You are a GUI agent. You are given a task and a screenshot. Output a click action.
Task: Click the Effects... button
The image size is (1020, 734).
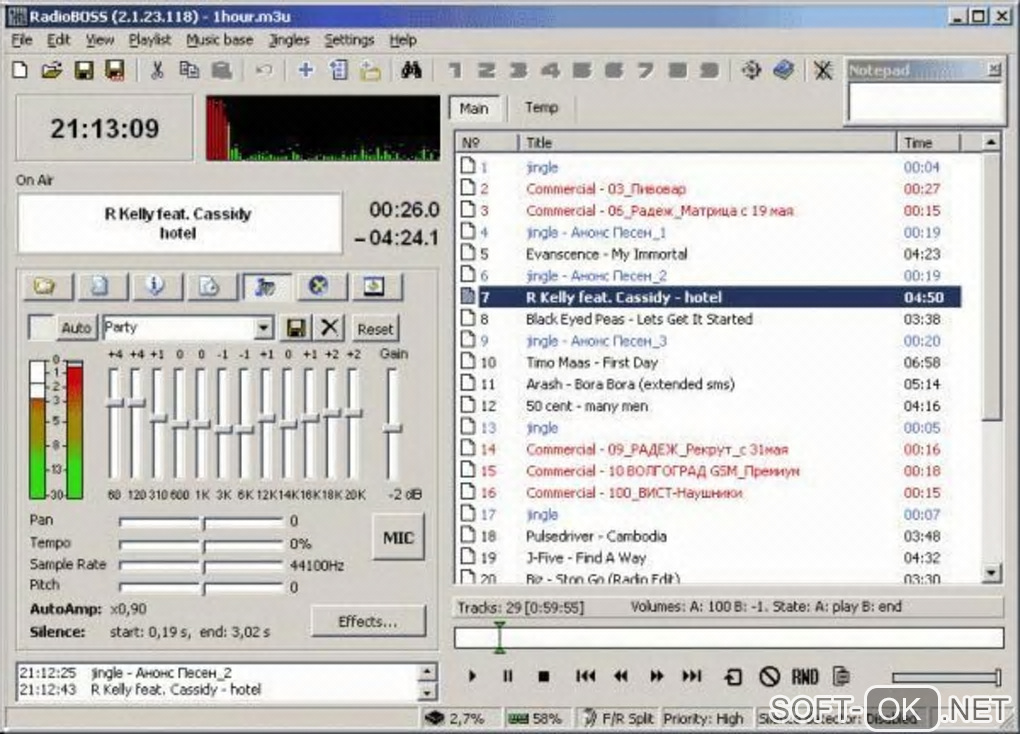[367, 621]
